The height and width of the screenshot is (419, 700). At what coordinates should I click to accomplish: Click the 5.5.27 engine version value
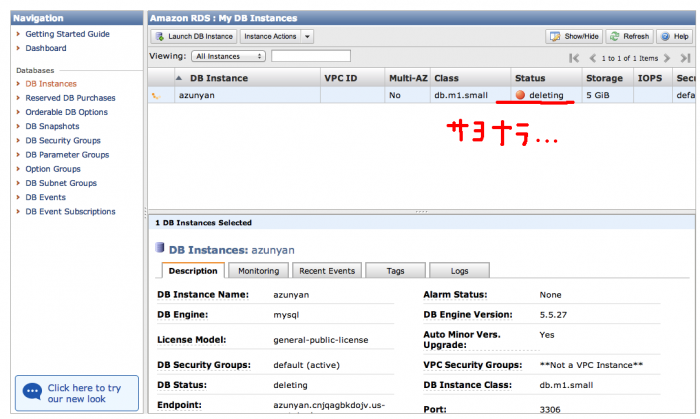pos(553,315)
